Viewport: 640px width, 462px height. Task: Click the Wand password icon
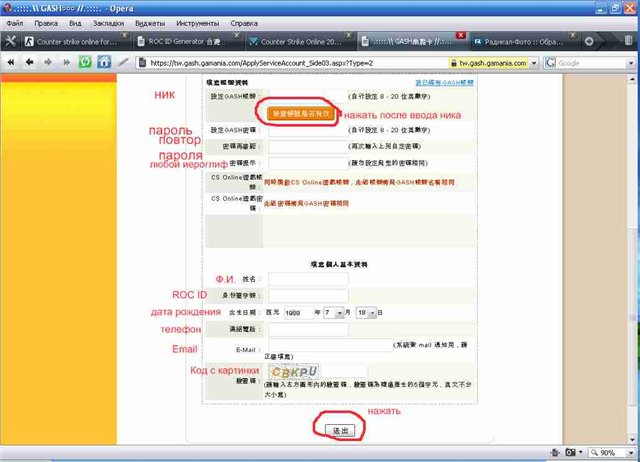(123, 62)
